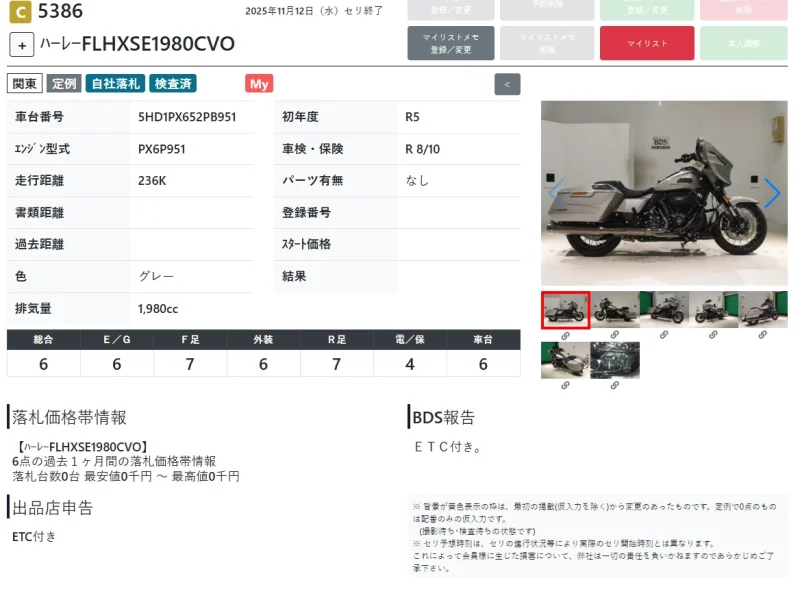Open link icon under the front-left angle thumbnail
Screen dimensions: 800x600
click(713, 335)
